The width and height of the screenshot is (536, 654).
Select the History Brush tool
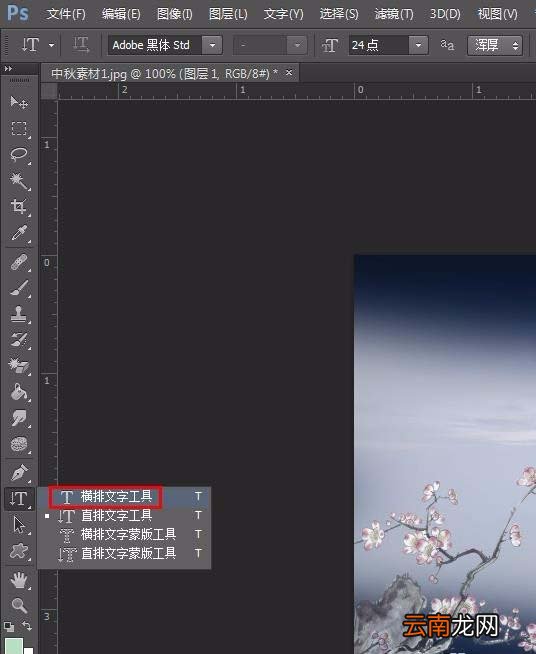19,340
